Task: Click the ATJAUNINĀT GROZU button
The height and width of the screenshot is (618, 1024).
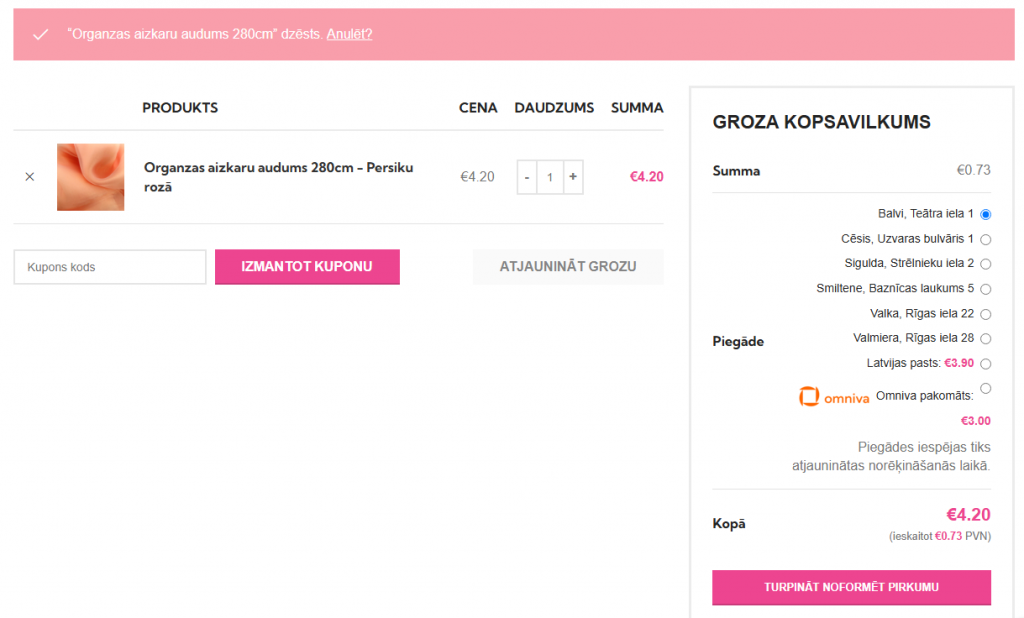Action: point(568,267)
